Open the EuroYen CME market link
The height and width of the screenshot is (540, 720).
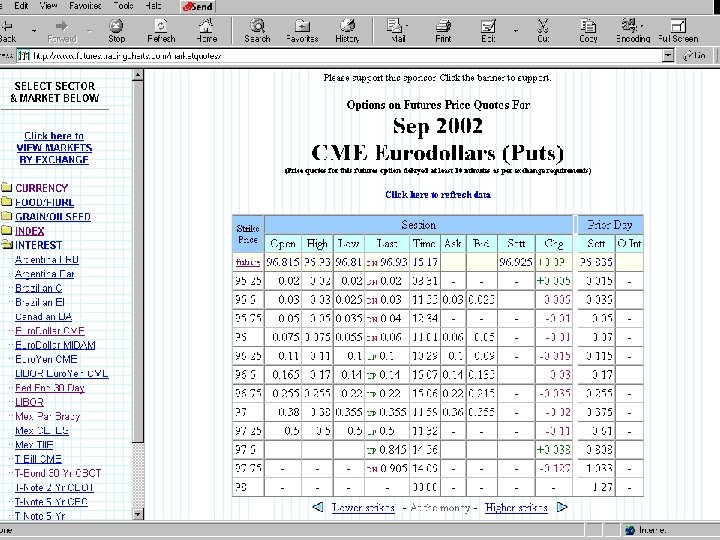pos(46,359)
